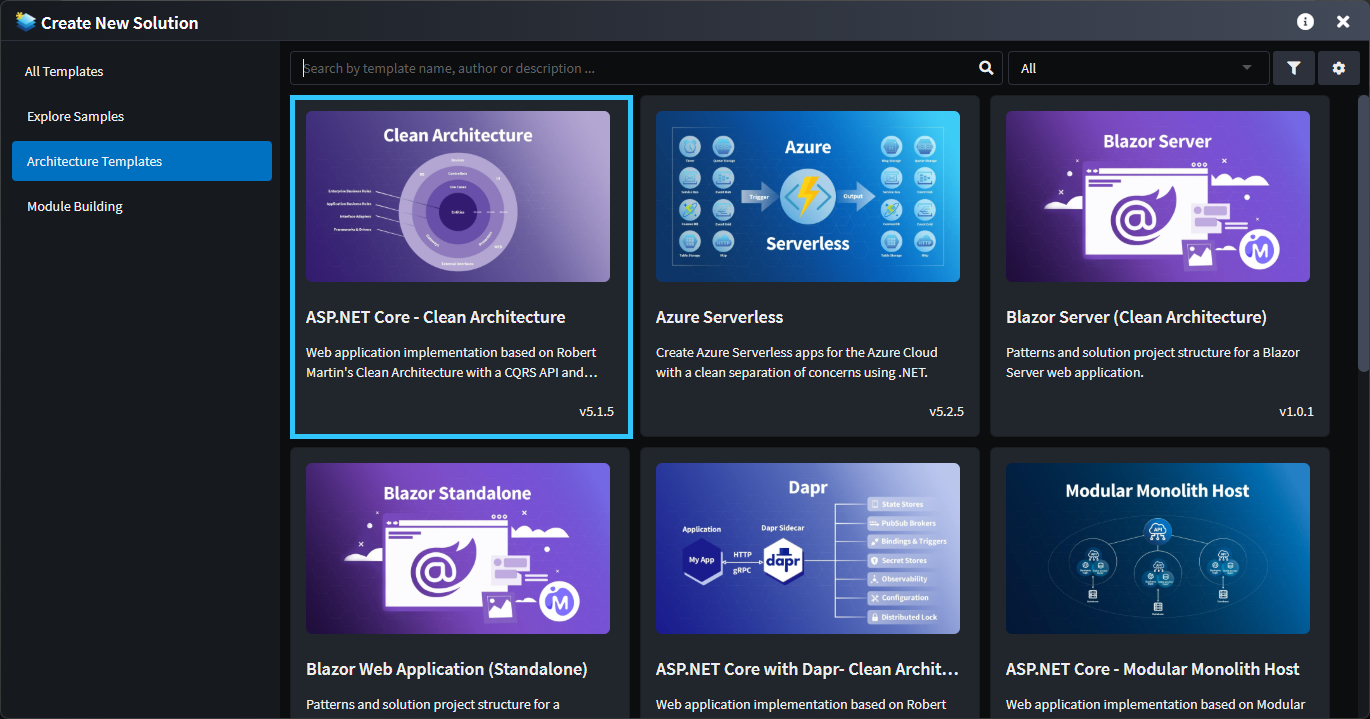Open the settings gear button

coord(1339,68)
